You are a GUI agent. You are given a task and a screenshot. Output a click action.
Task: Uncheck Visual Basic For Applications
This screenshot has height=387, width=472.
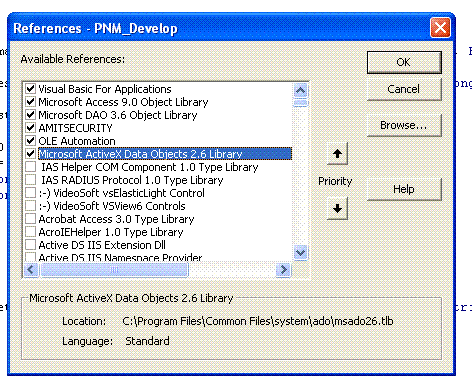pyautogui.click(x=31, y=89)
